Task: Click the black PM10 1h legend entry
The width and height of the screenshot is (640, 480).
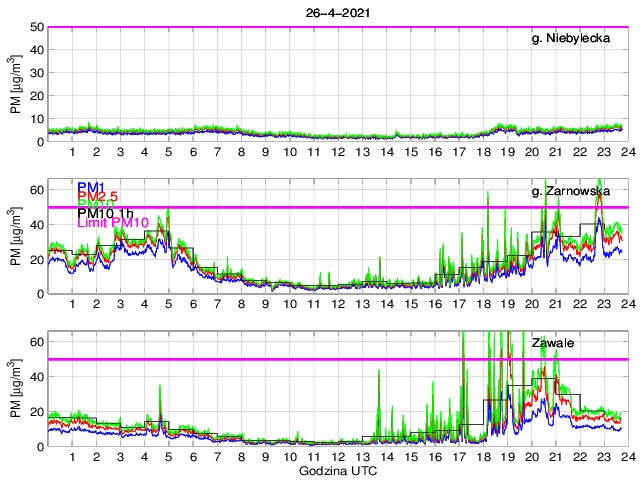Action: click(x=108, y=212)
